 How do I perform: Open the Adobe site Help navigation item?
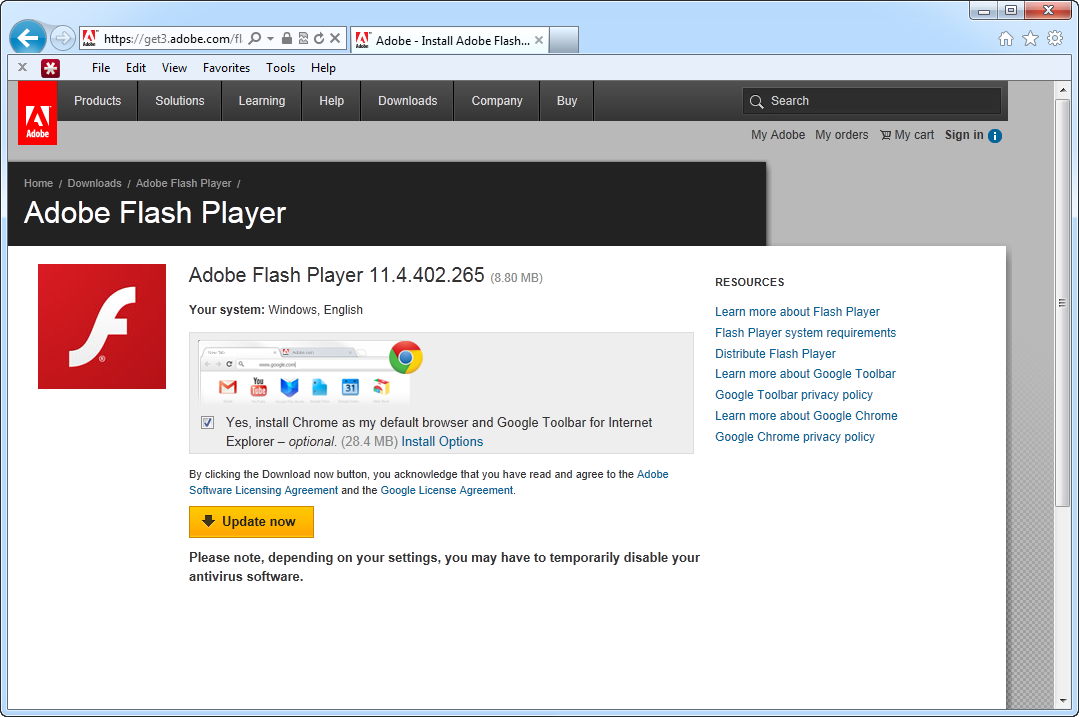[x=331, y=101]
